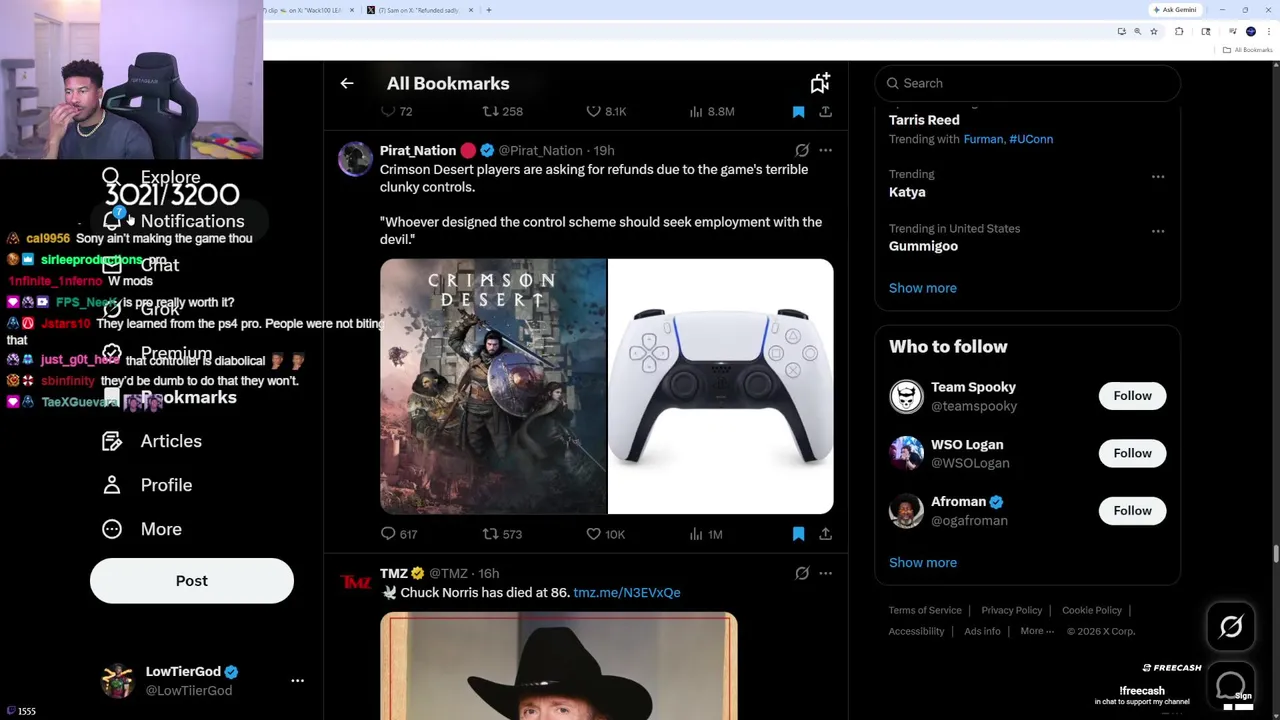The width and height of the screenshot is (1280, 720).
Task: Open more options on the Pirat_Nation post
Action: pos(825,151)
